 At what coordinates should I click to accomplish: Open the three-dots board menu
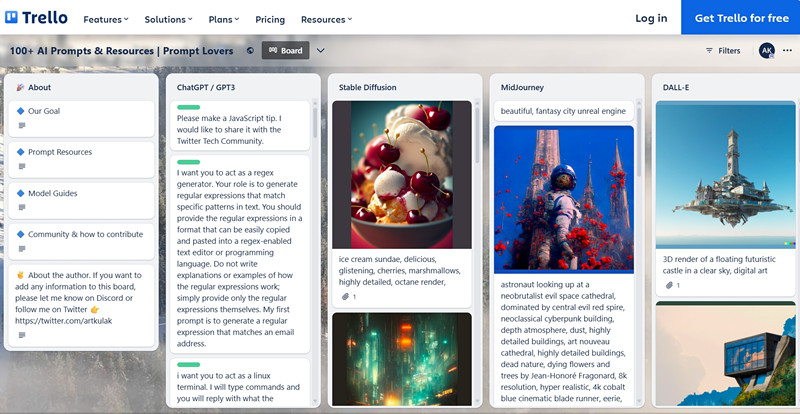click(787, 51)
